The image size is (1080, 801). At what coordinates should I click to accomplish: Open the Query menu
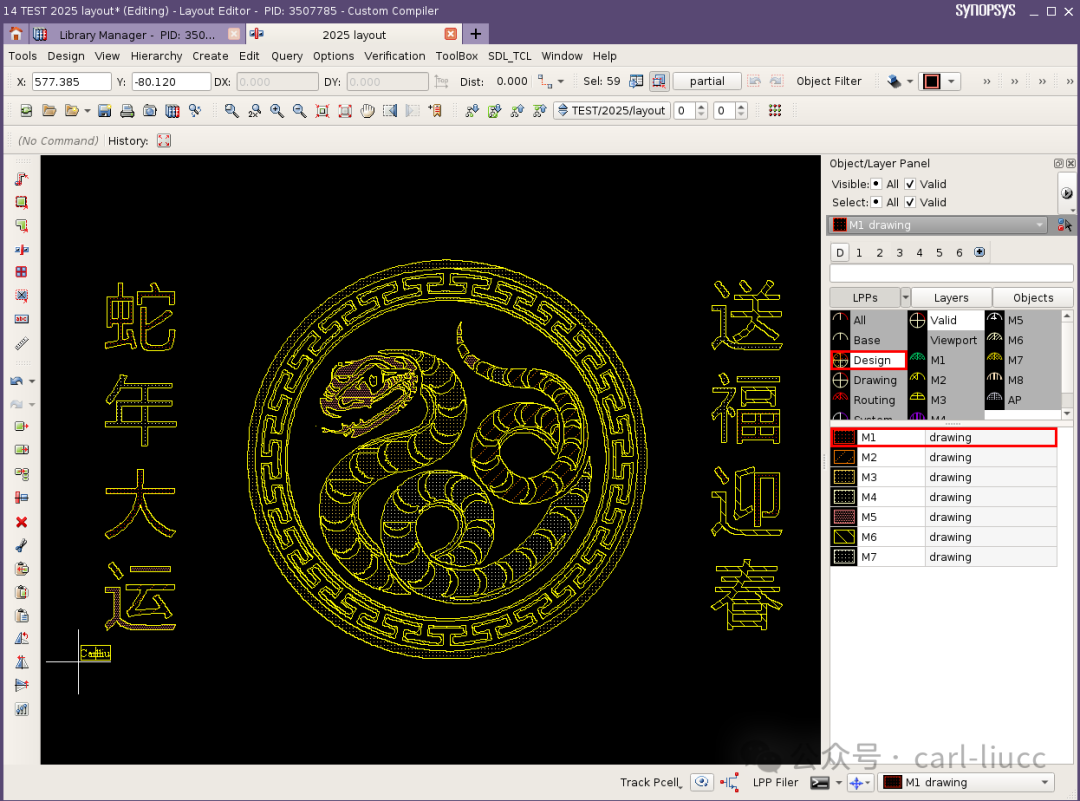click(287, 56)
